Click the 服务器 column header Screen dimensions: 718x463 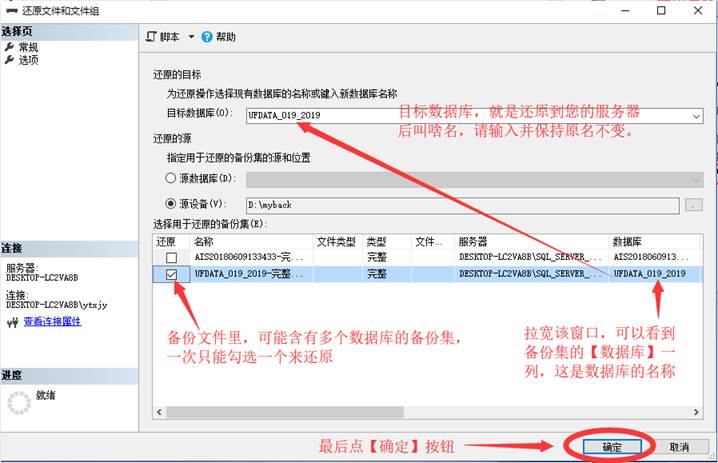[x=530, y=241]
